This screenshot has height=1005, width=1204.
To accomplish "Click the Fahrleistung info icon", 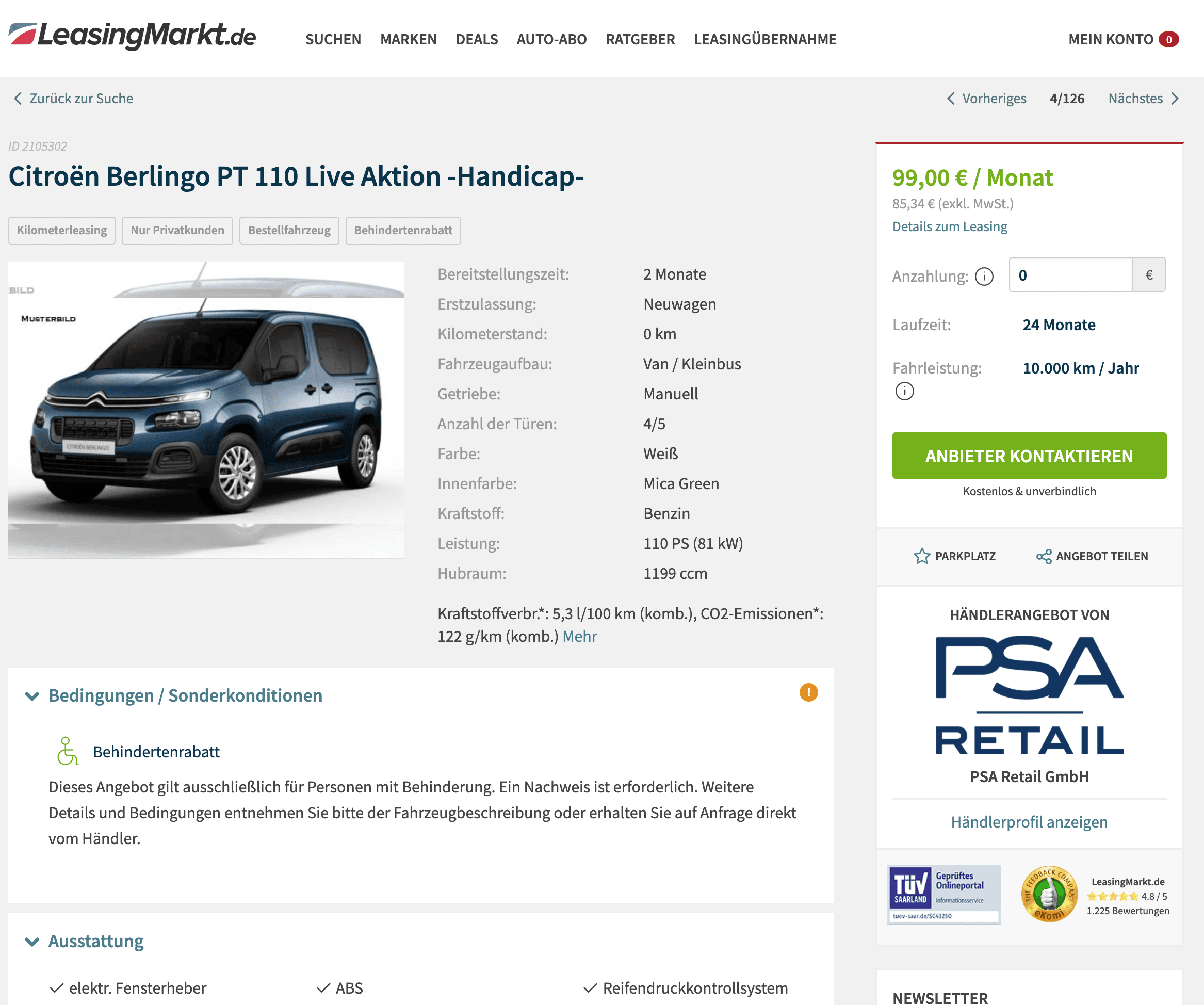I will coord(904,392).
